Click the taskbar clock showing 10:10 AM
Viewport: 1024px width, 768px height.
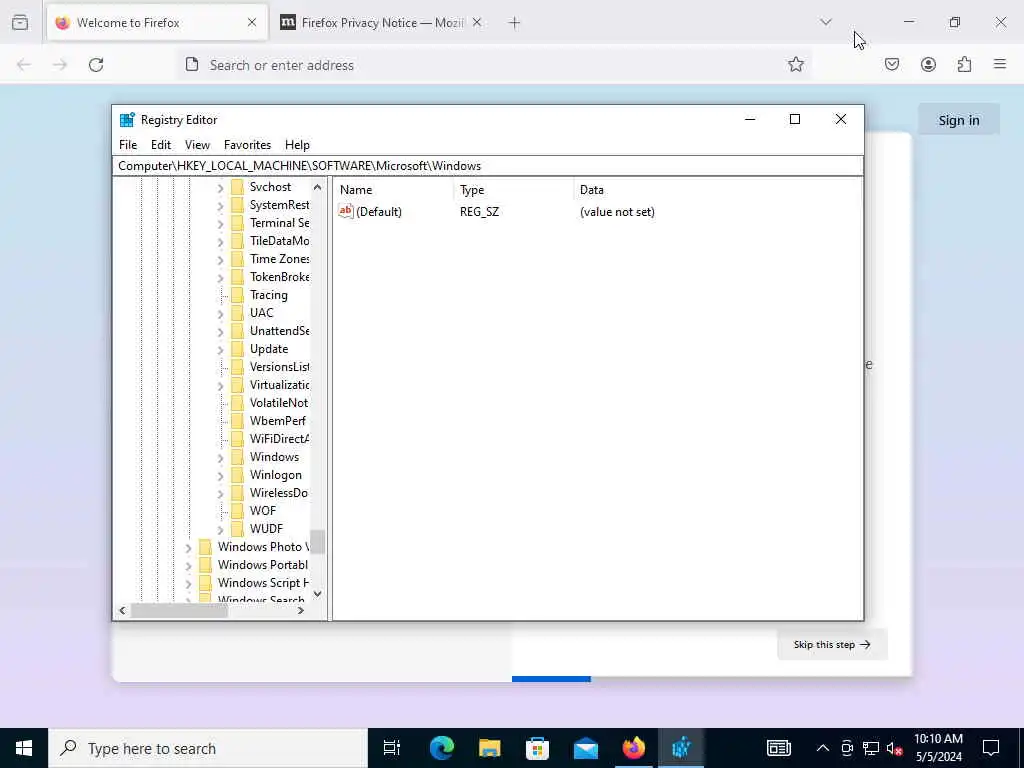938,748
